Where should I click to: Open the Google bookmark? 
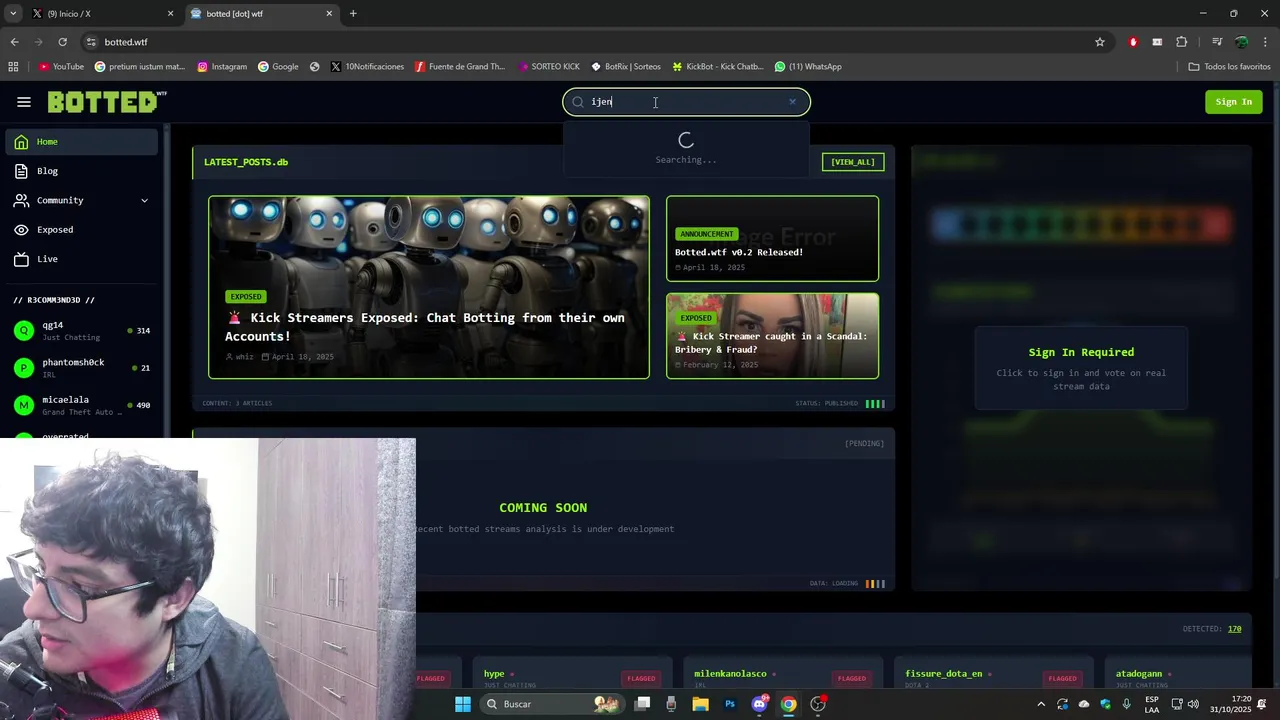pos(278,67)
